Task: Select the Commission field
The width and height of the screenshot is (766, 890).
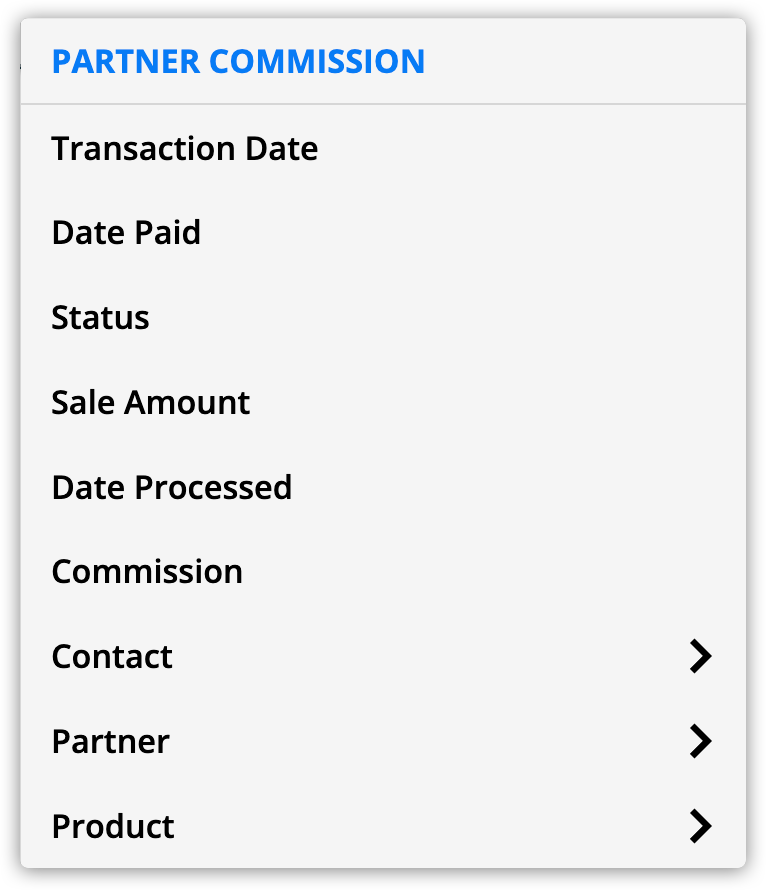Action: point(147,572)
